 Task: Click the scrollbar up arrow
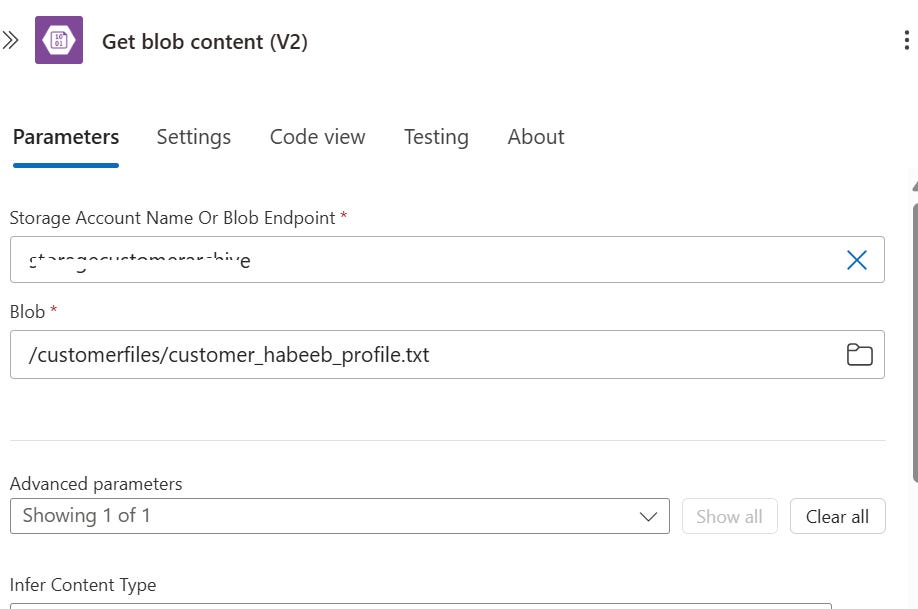914,187
